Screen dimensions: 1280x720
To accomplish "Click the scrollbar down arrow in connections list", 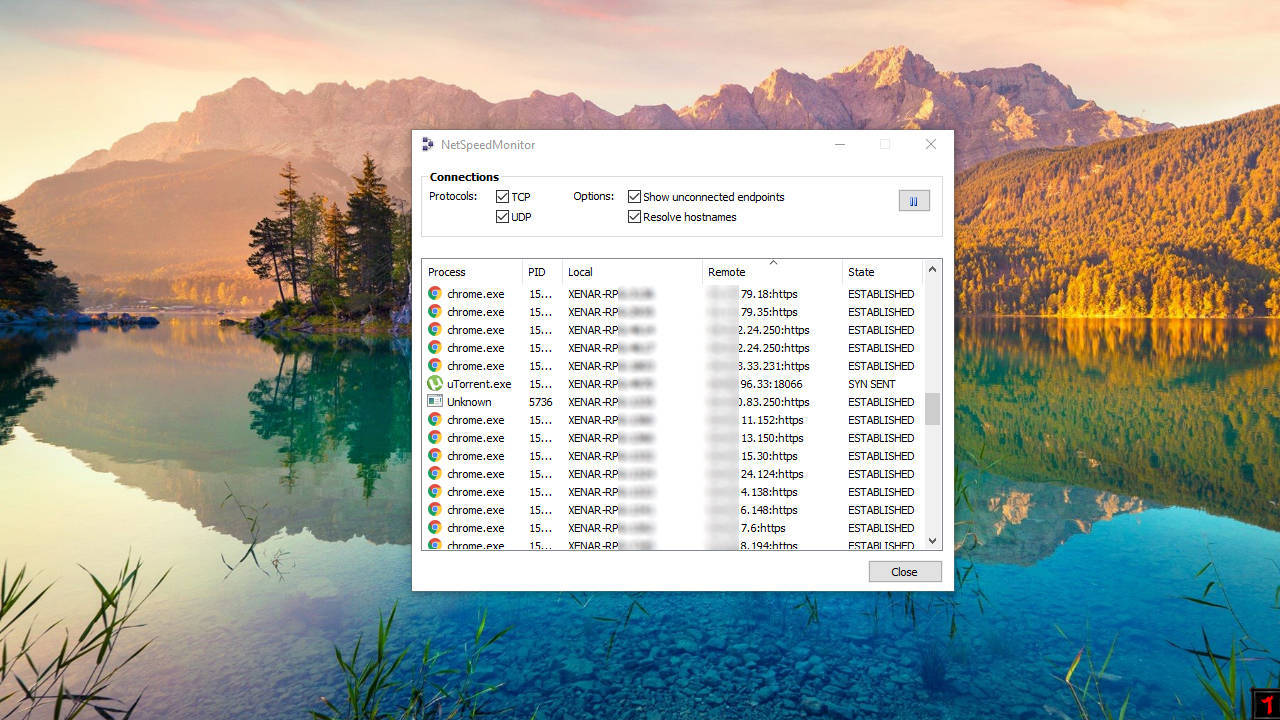I will [932, 541].
